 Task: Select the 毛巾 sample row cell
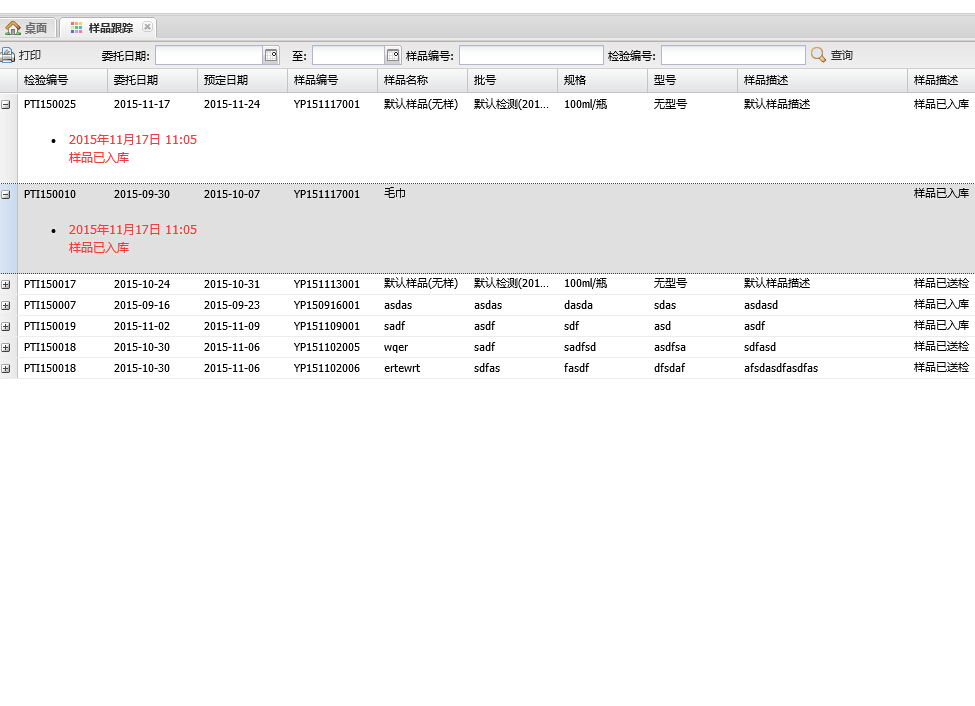click(395, 194)
